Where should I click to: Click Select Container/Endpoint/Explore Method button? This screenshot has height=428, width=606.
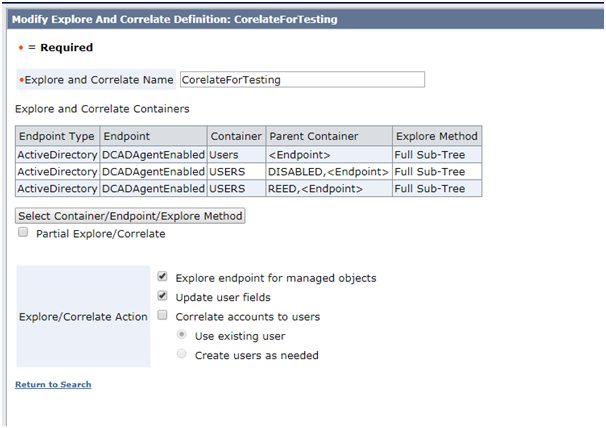click(x=130, y=216)
